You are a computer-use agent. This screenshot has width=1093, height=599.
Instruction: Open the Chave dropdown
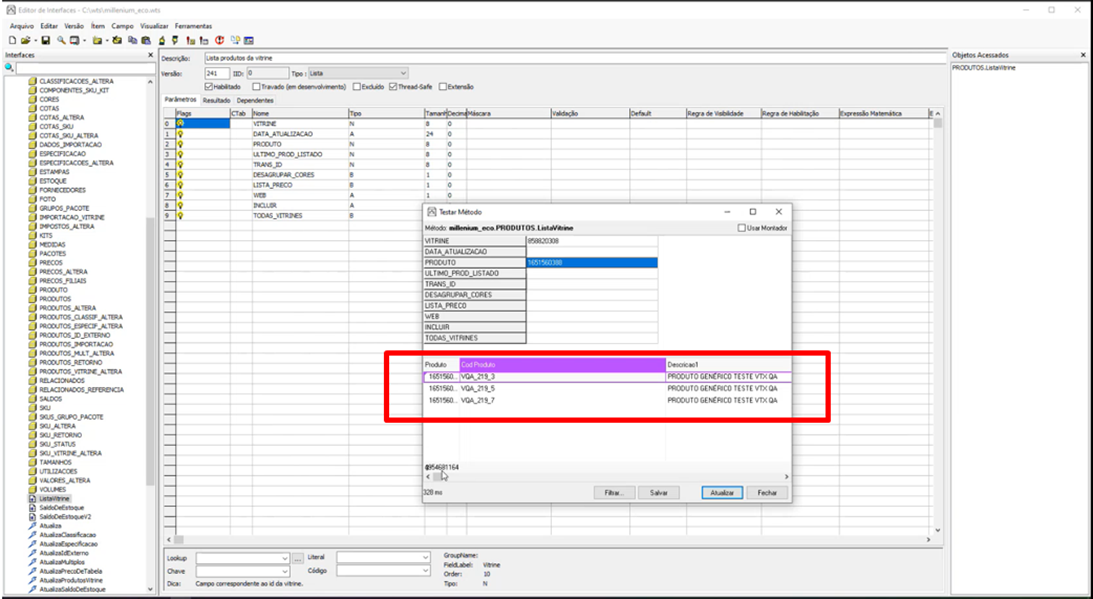click(243, 571)
